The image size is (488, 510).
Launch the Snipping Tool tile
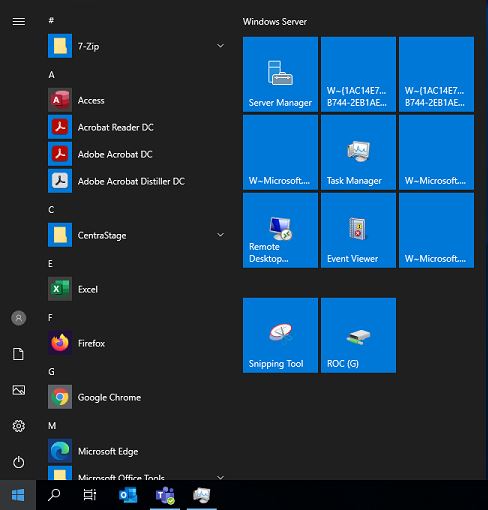(x=280, y=335)
